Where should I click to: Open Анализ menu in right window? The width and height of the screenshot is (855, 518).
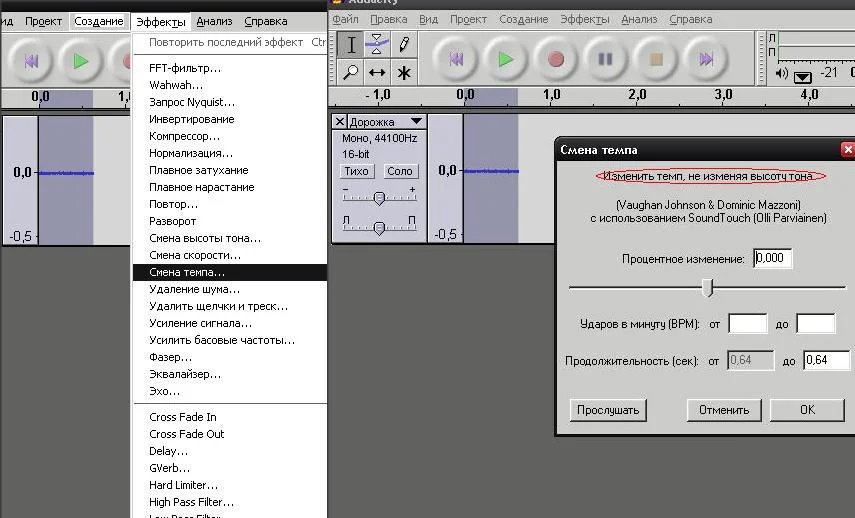click(x=639, y=19)
